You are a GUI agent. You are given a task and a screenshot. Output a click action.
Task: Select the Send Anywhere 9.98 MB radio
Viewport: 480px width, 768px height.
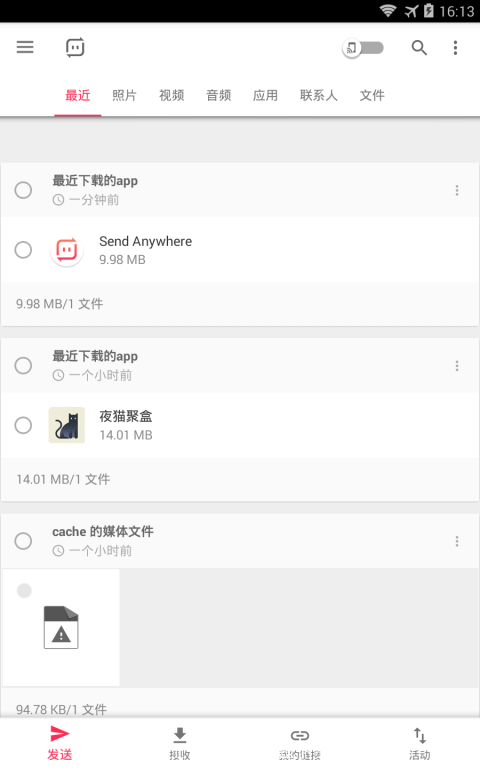coord(23,250)
